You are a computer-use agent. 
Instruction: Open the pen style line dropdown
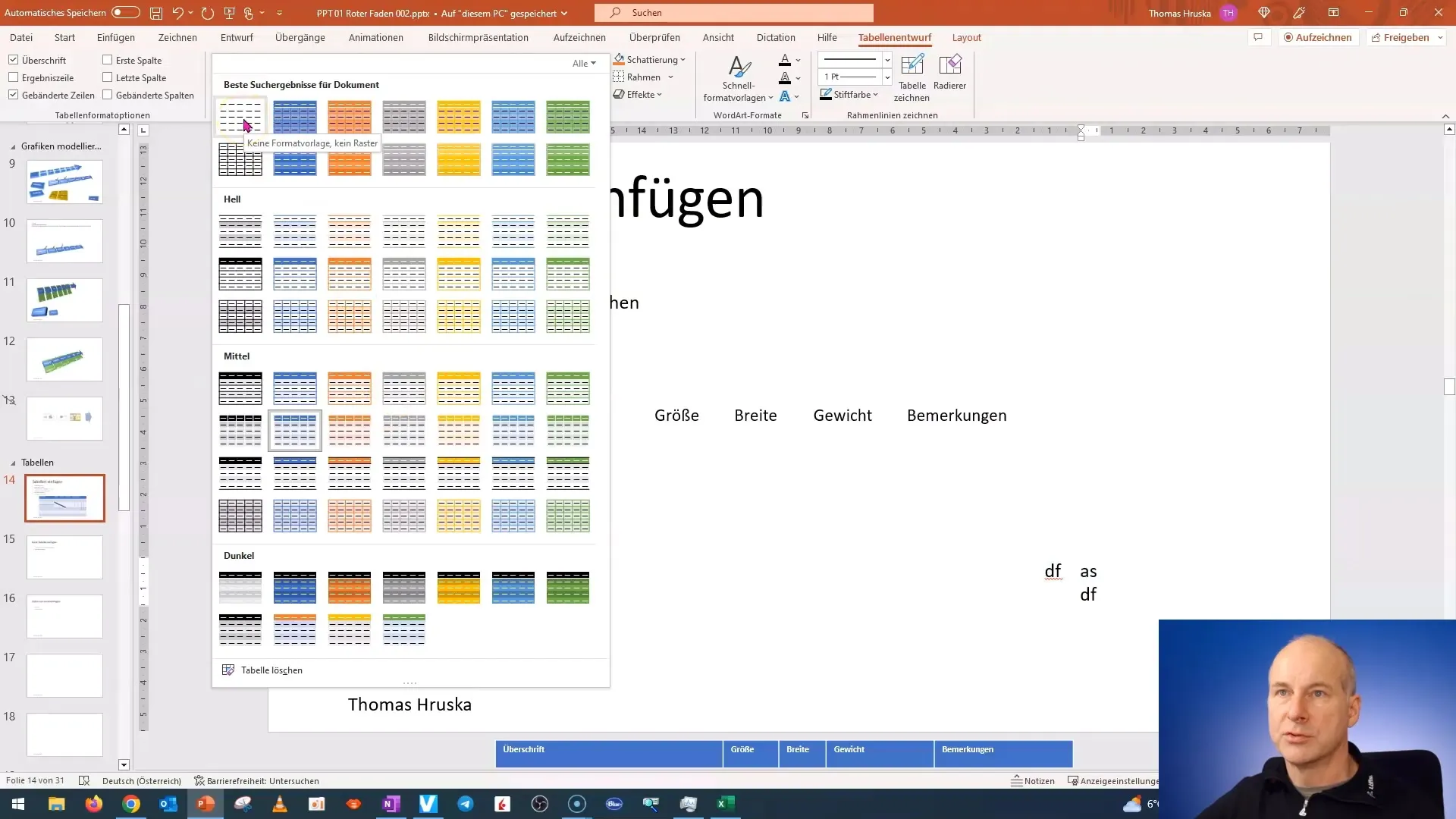tap(887, 60)
